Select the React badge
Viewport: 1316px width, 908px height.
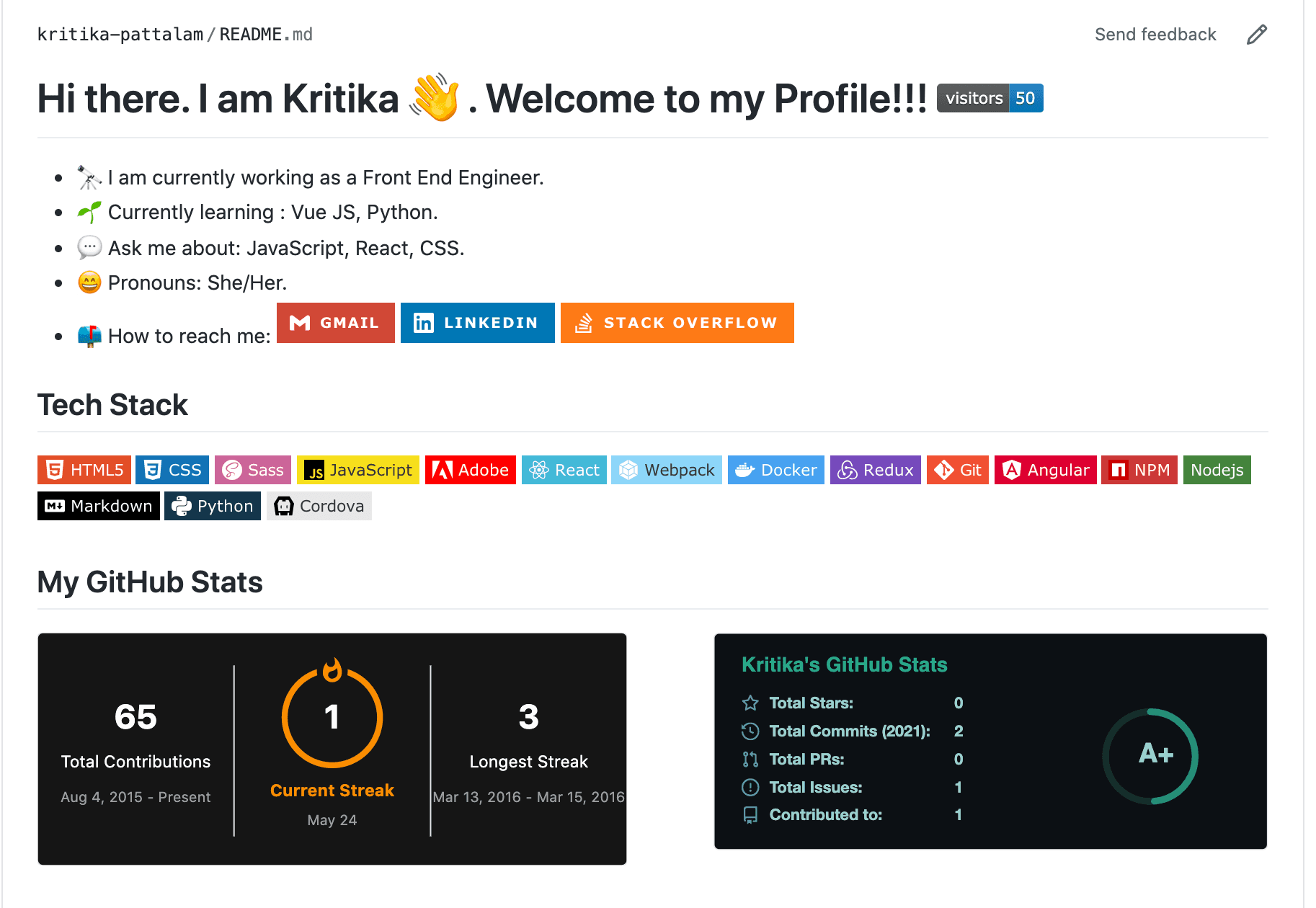(x=564, y=469)
